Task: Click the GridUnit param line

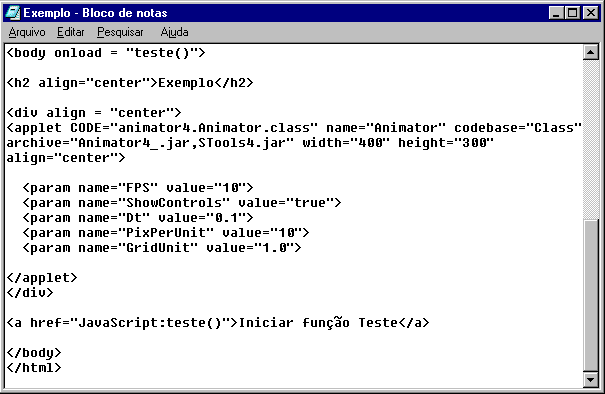Action: (162, 248)
